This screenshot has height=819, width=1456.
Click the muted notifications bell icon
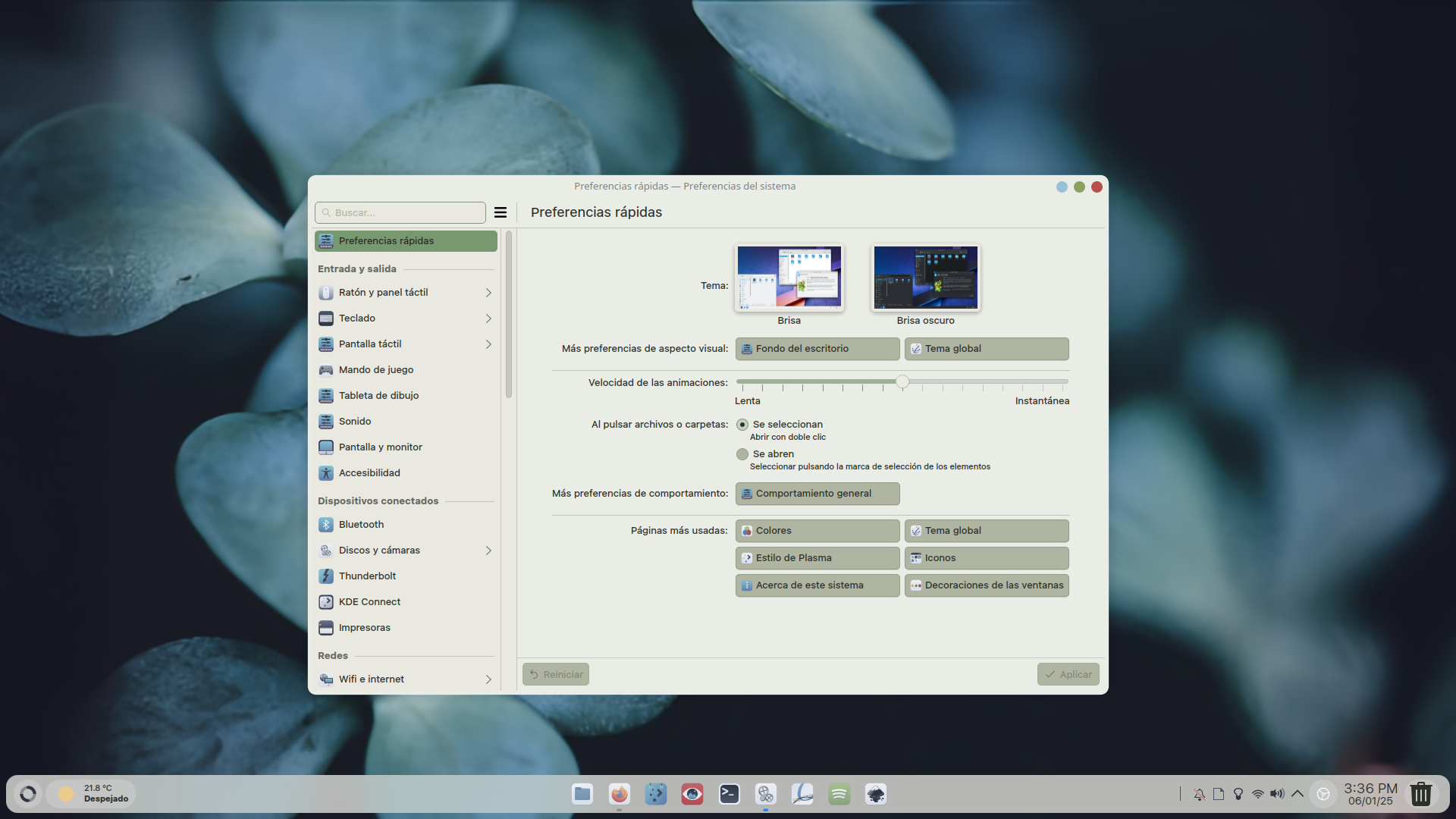(x=1199, y=794)
